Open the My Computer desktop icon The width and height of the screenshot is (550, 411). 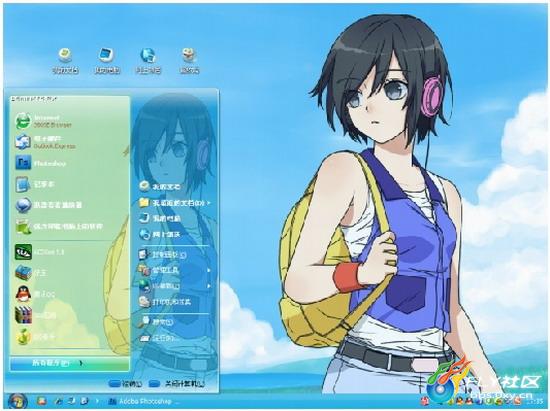107,61
